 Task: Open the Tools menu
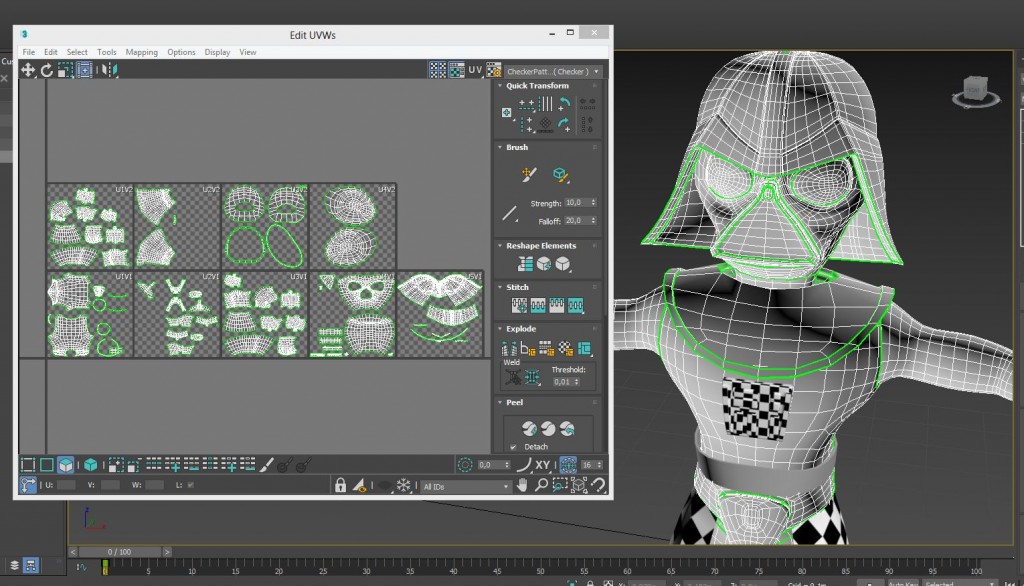pyautogui.click(x=106, y=52)
